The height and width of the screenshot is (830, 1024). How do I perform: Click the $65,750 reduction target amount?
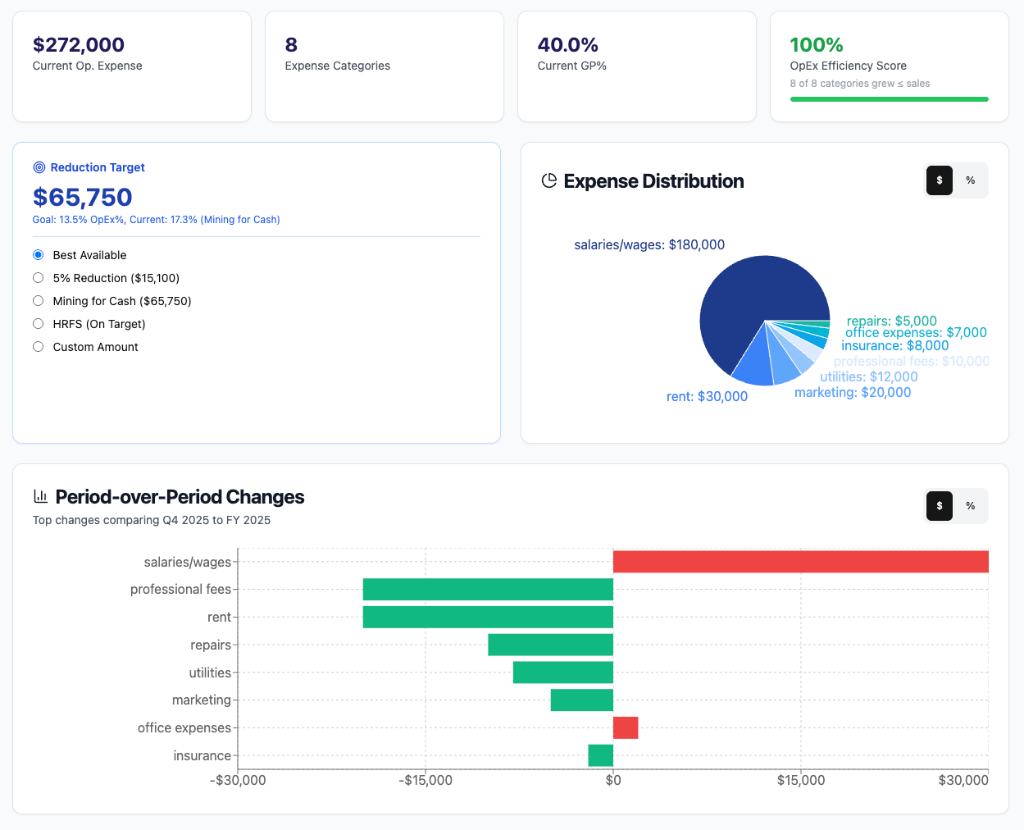(82, 197)
